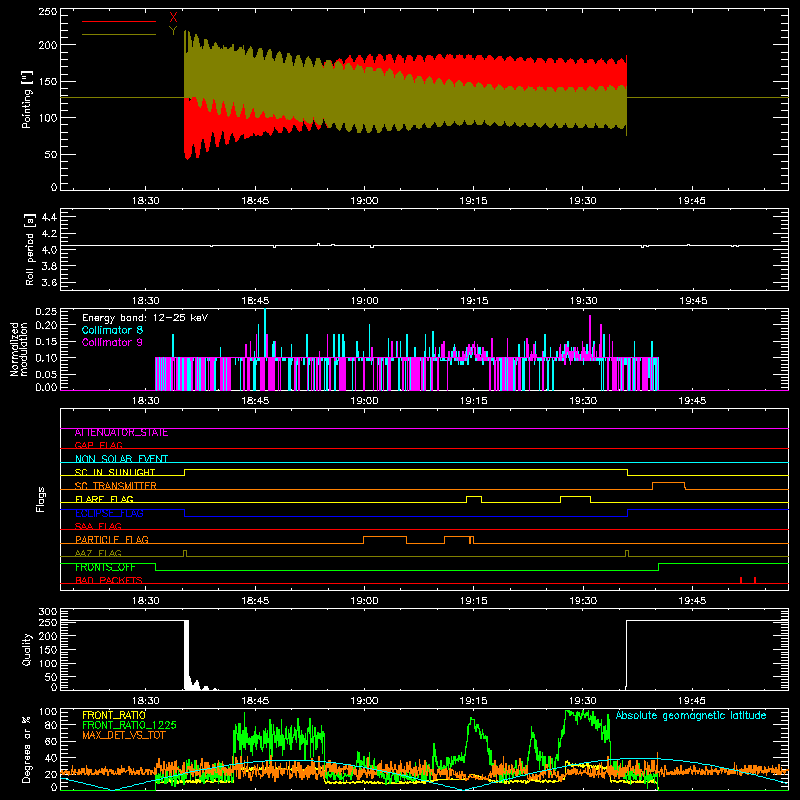
Task: Click the 0.25 tick on modulation axis
Action: [46, 312]
